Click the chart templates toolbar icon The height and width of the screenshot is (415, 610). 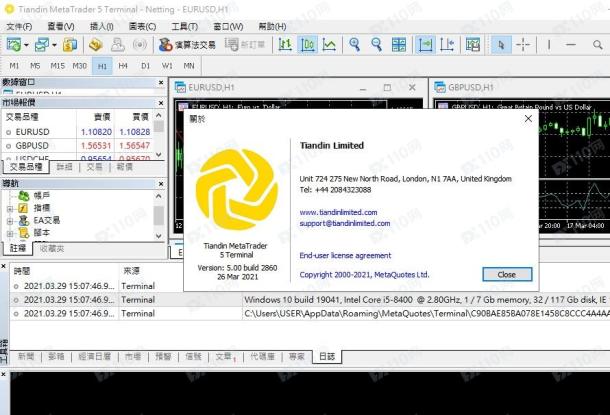point(473,45)
